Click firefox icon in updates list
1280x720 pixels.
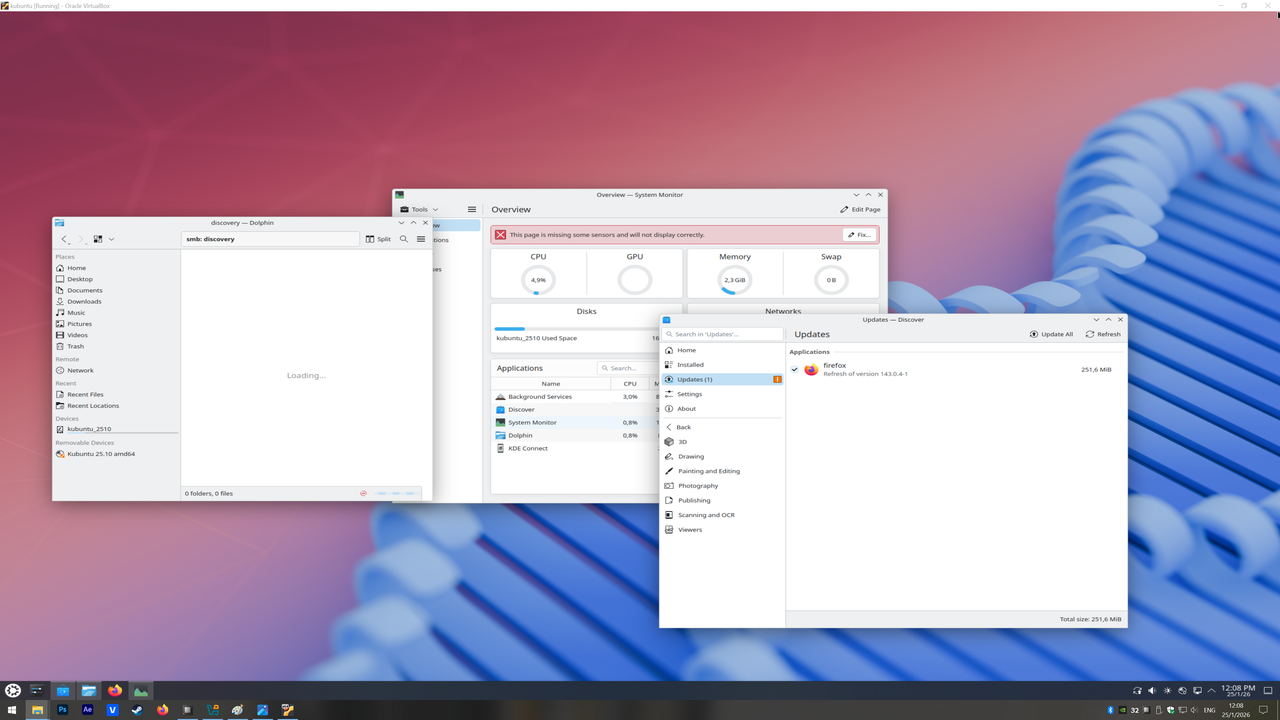tap(811, 370)
